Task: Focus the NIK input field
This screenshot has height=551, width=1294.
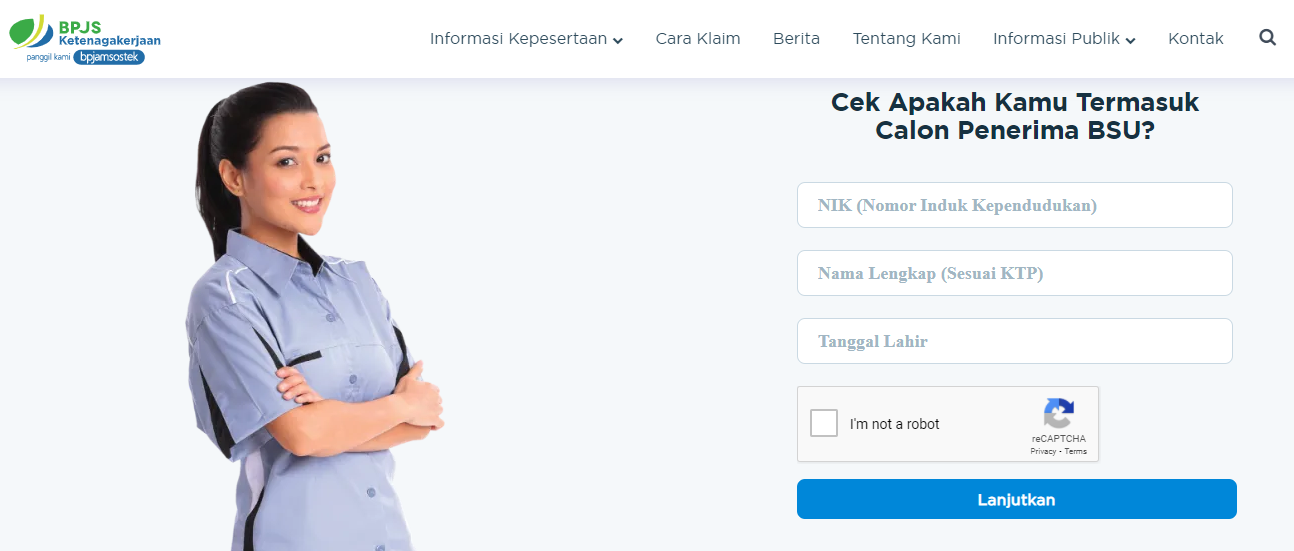Action: [1014, 205]
